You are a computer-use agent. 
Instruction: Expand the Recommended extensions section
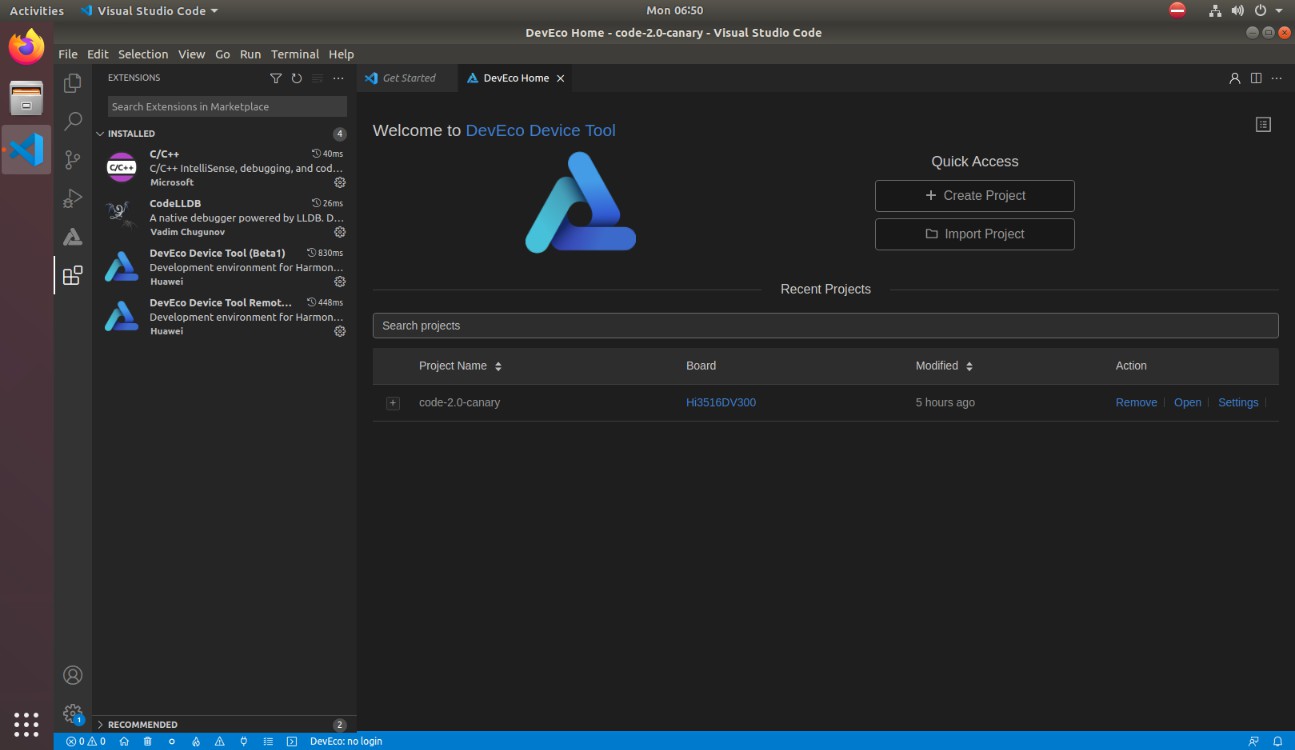click(100, 724)
